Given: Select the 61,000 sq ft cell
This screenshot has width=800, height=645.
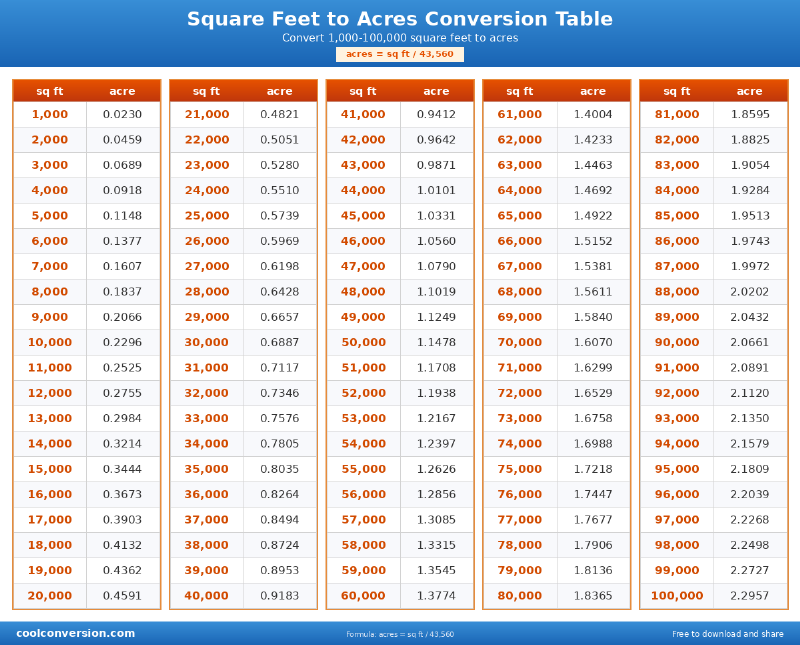Looking at the screenshot, I should point(520,114).
